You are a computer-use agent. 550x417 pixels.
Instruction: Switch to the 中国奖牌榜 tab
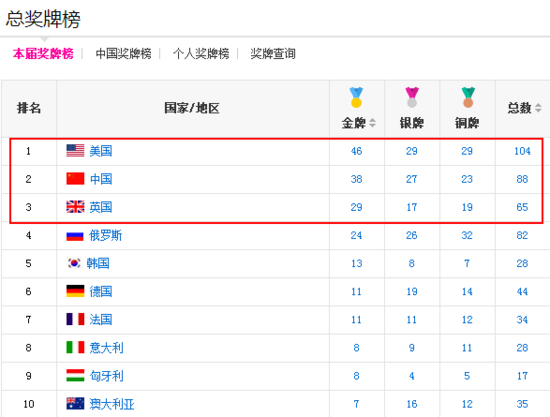pos(123,54)
